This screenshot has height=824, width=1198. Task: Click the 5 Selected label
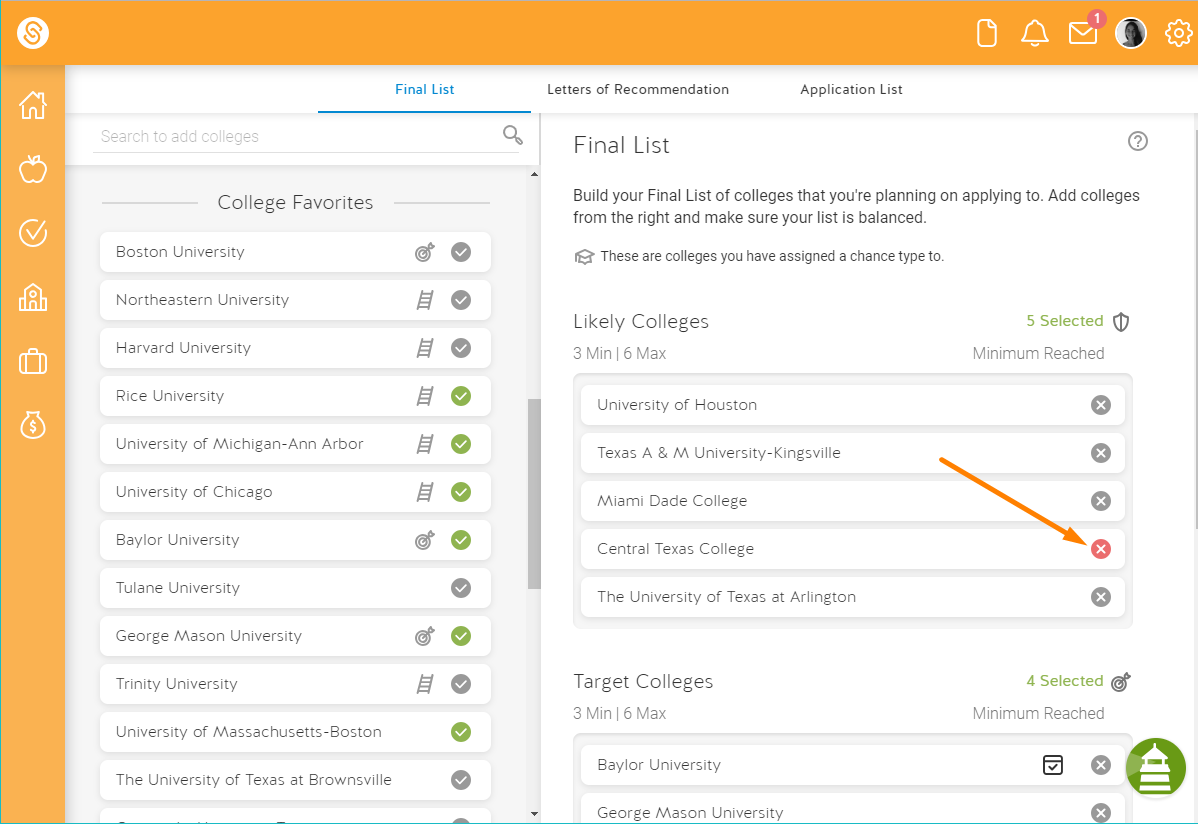click(1064, 321)
